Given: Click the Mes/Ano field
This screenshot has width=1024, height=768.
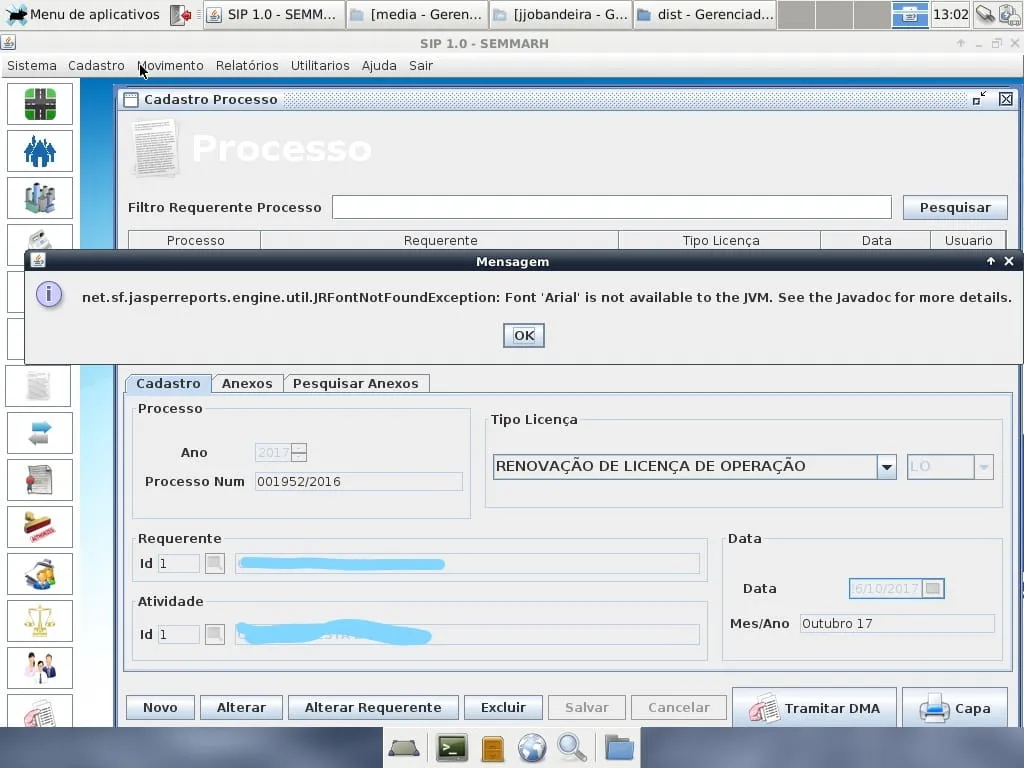Looking at the screenshot, I should pos(897,623).
